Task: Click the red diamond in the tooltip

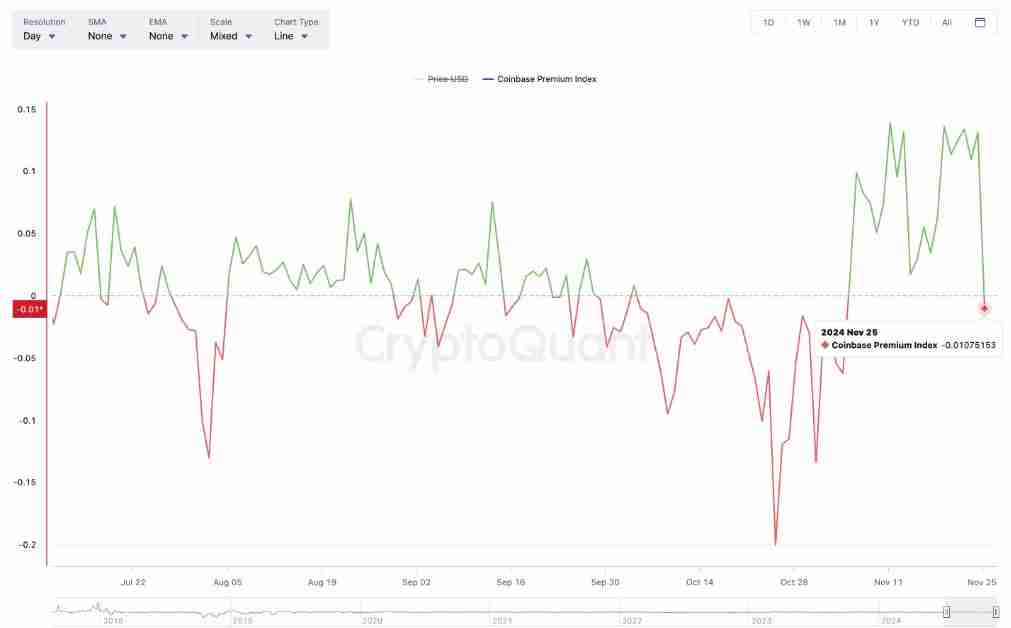Action: (825, 345)
